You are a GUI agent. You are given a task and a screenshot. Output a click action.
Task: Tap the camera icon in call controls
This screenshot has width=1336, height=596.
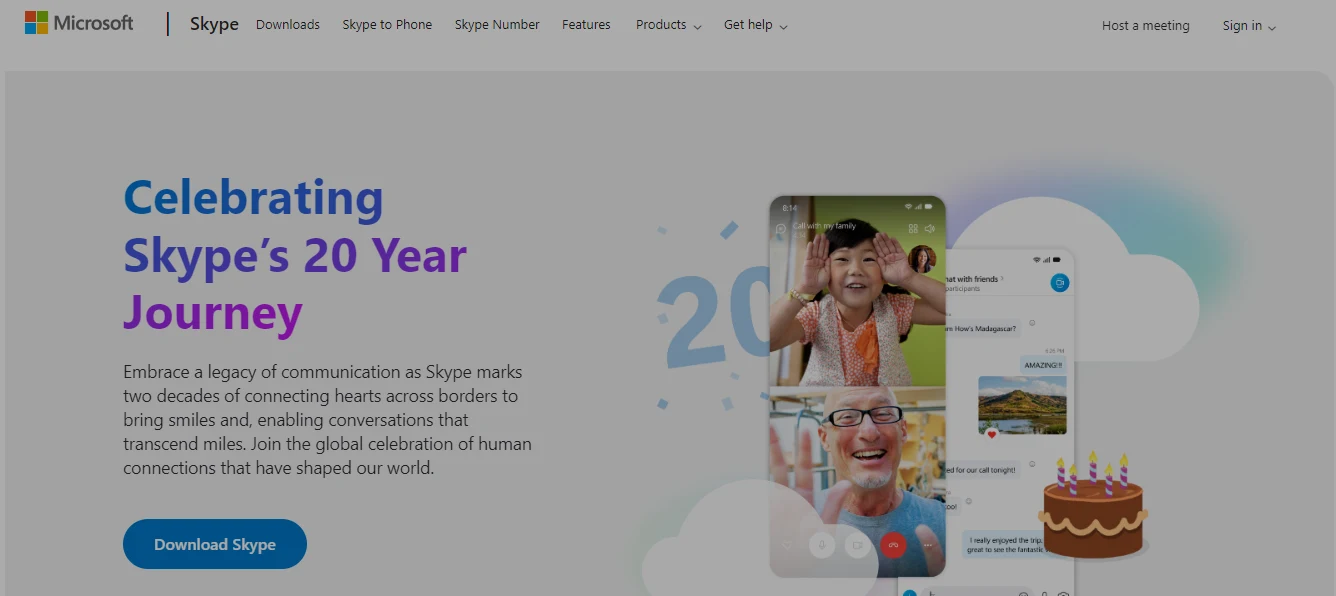pyautogui.click(x=857, y=545)
